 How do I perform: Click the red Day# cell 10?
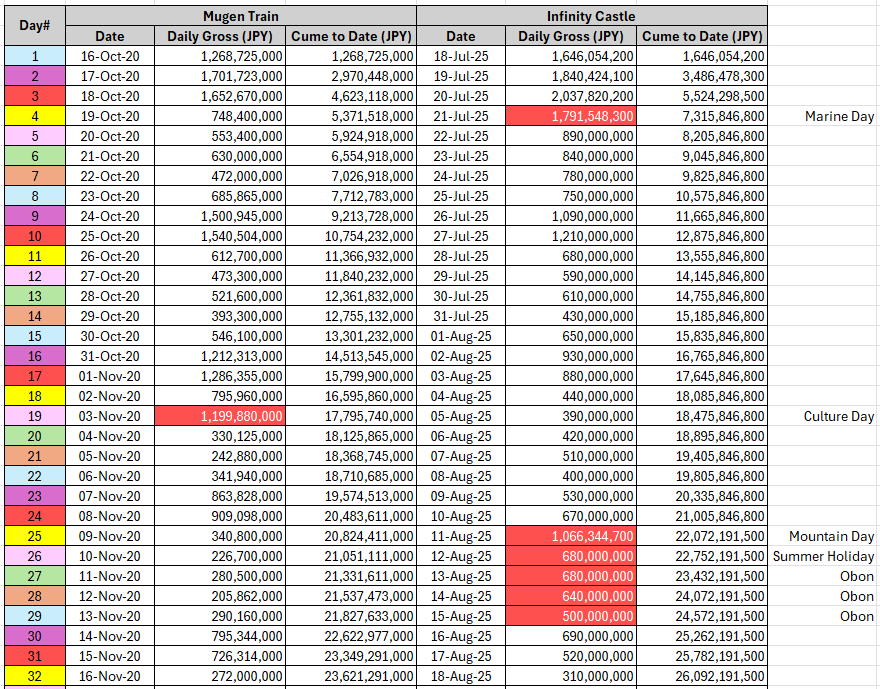click(x=35, y=236)
